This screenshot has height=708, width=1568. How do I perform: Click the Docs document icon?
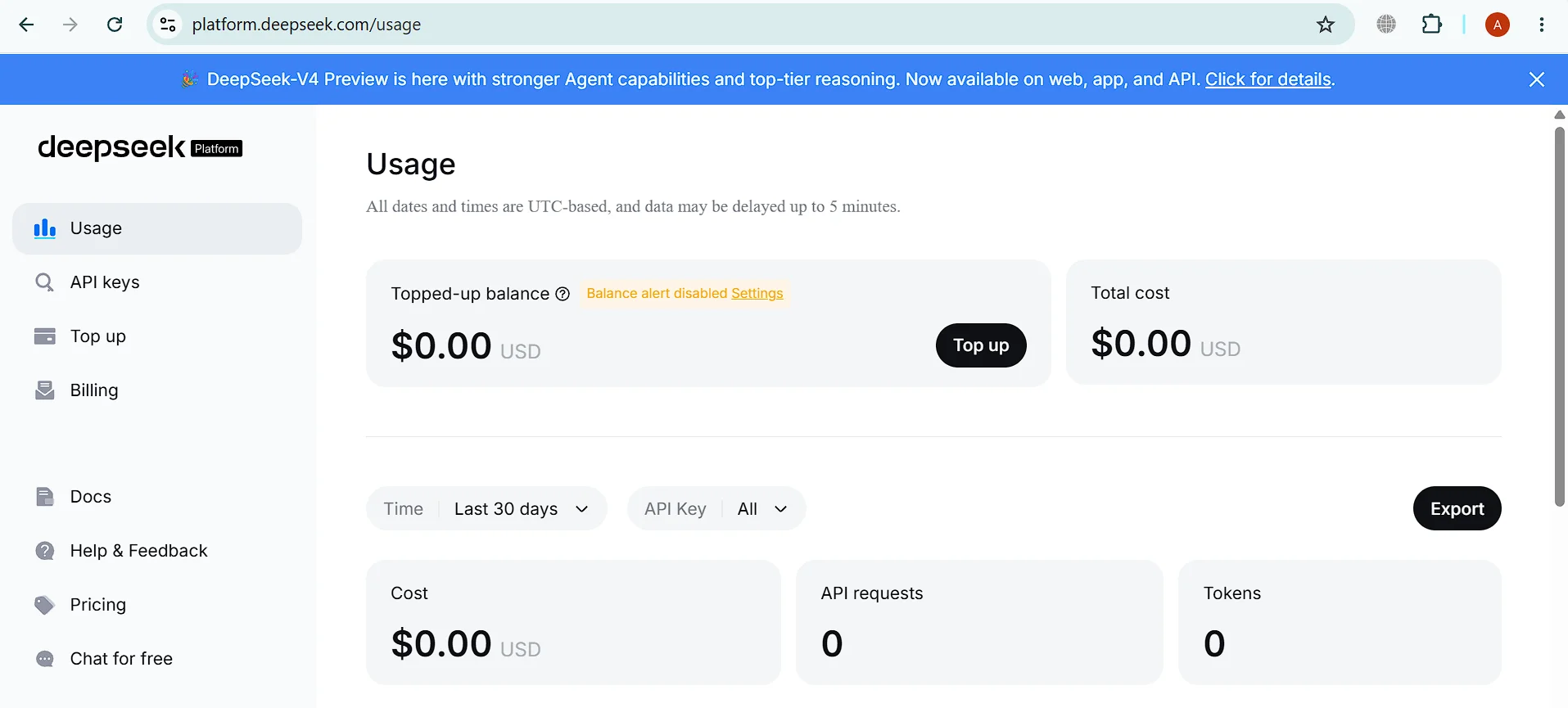pyautogui.click(x=45, y=497)
